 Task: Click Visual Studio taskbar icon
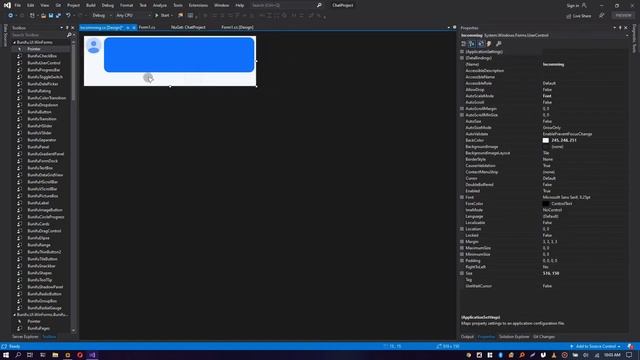[92, 355]
